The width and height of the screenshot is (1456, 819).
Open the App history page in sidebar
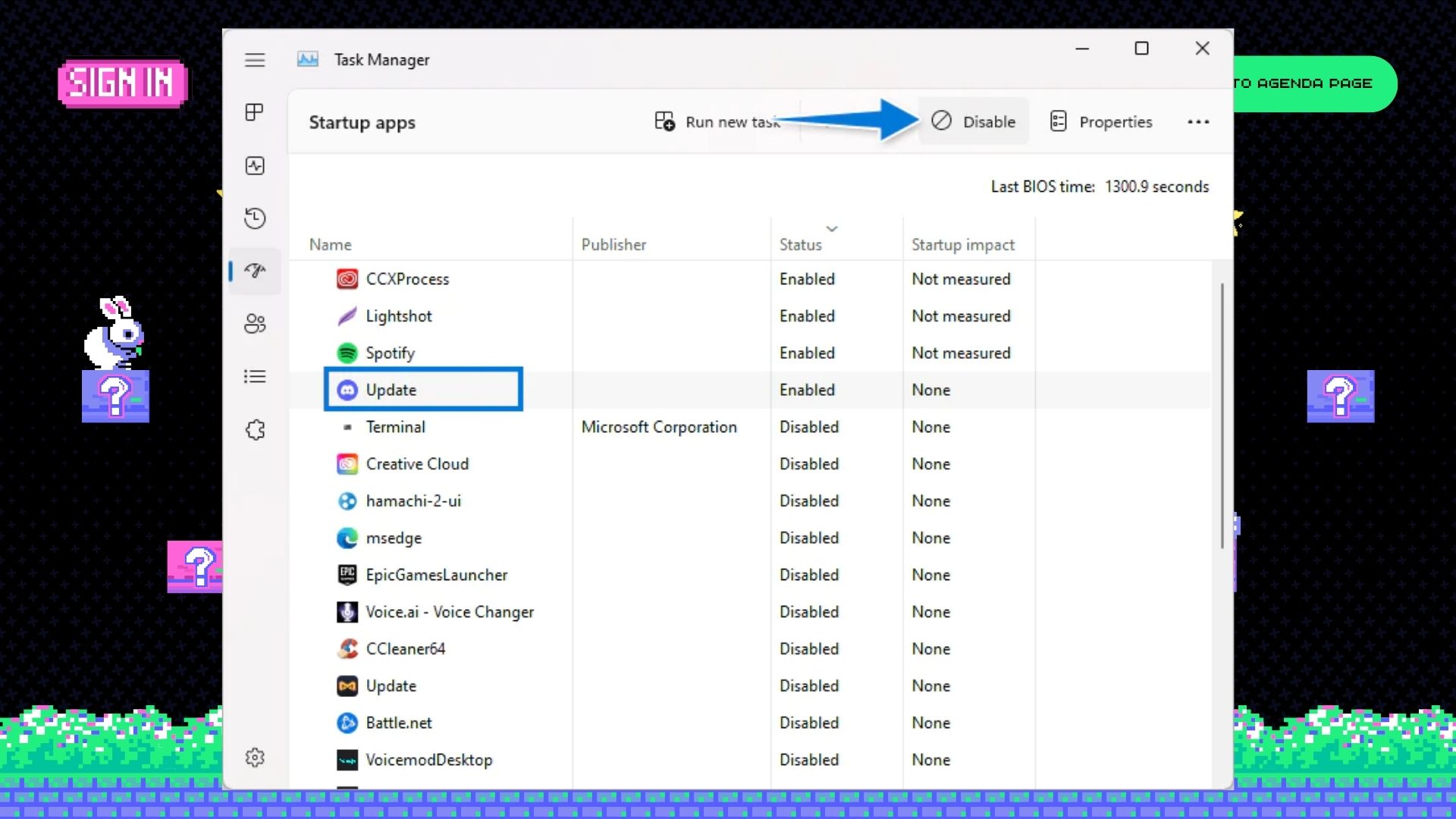click(255, 218)
